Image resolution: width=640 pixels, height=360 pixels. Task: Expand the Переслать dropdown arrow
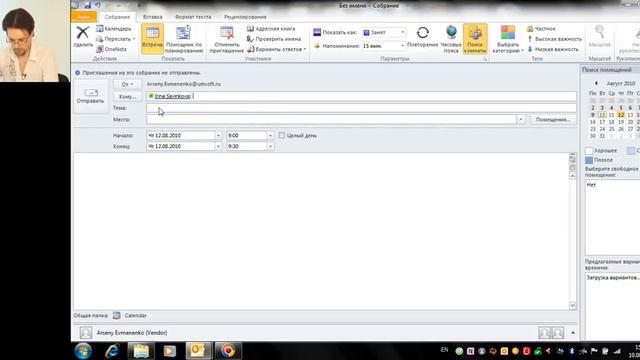(134, 39)
